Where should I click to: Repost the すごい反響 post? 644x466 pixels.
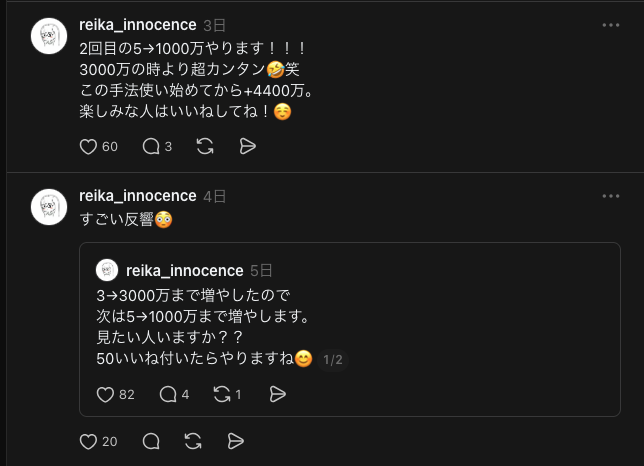[194, 441]
